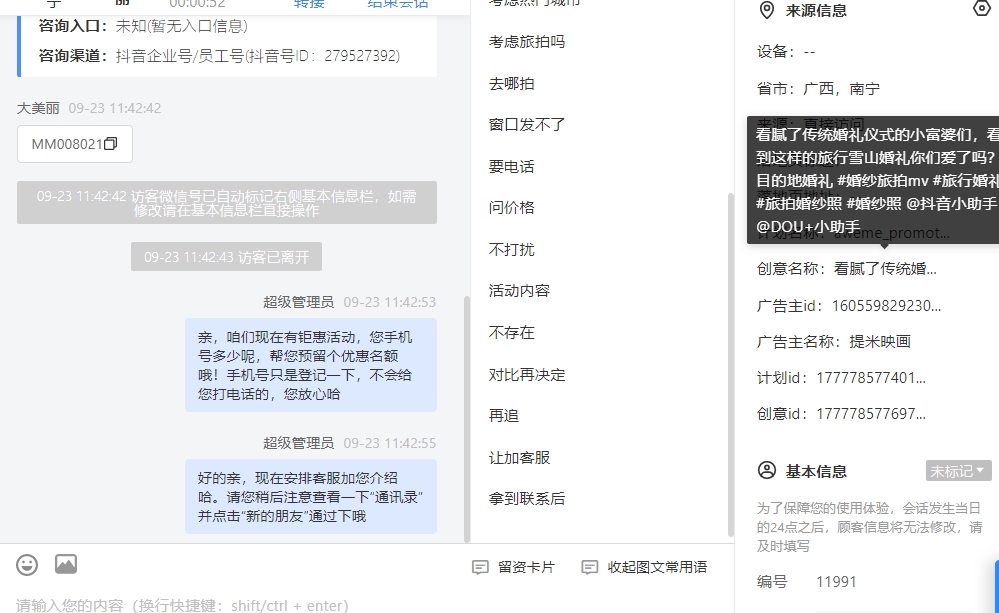999x613 pixels.
Task: Open the emoji picker
Action: click(x=27, y=565)
